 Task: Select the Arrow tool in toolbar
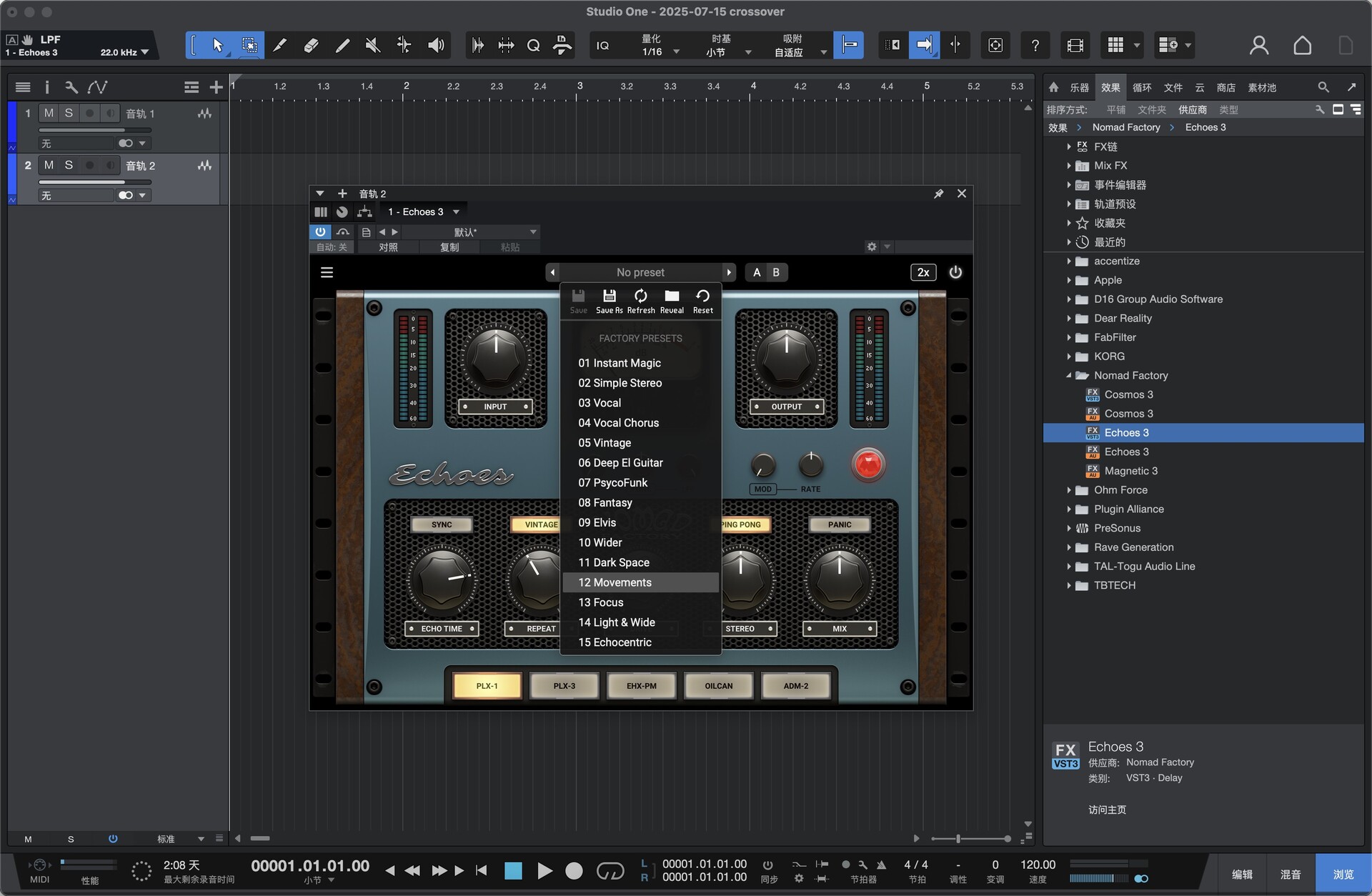point(217,46)
